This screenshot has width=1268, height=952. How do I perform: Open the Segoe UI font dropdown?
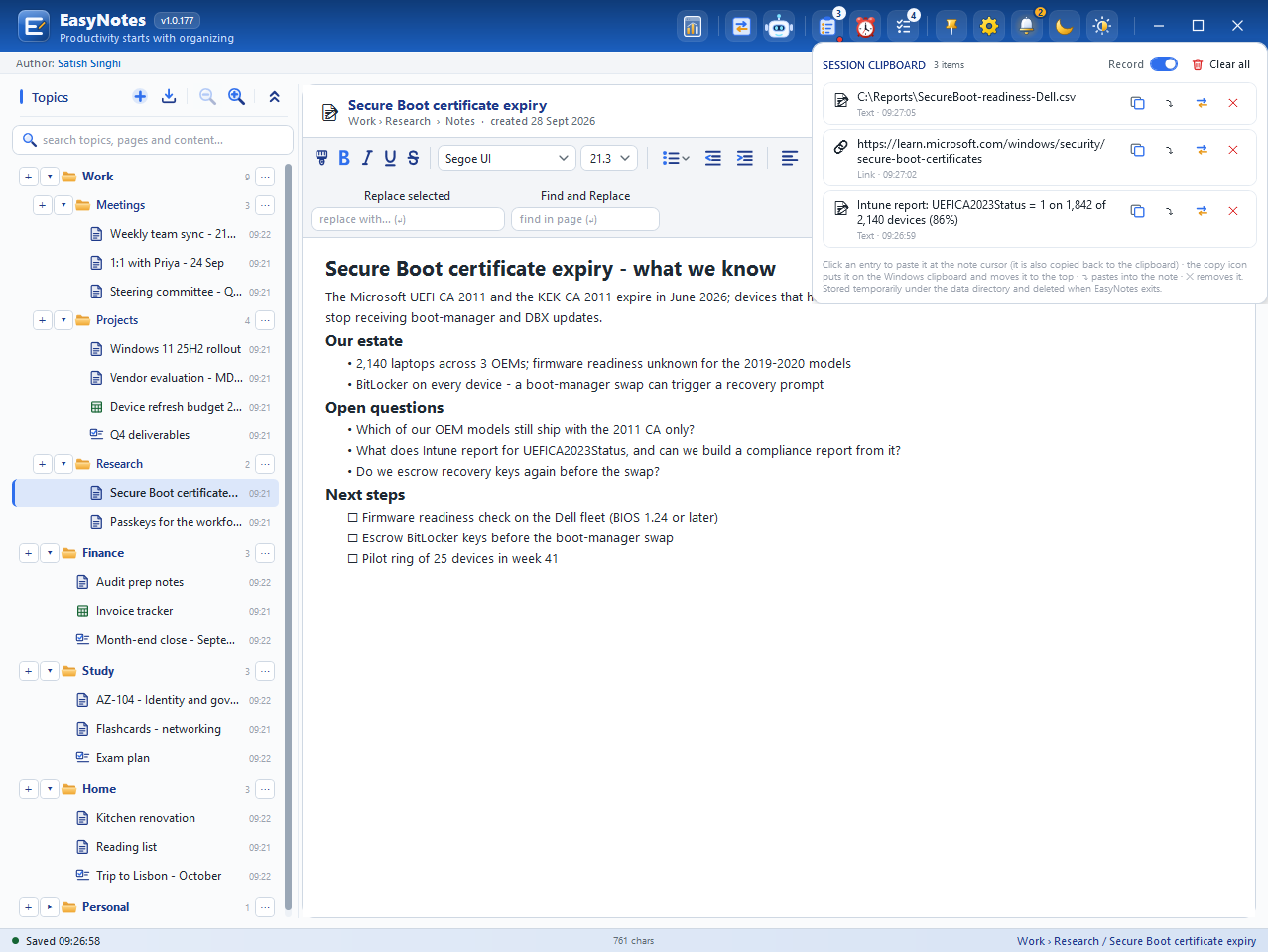[506, 158]
